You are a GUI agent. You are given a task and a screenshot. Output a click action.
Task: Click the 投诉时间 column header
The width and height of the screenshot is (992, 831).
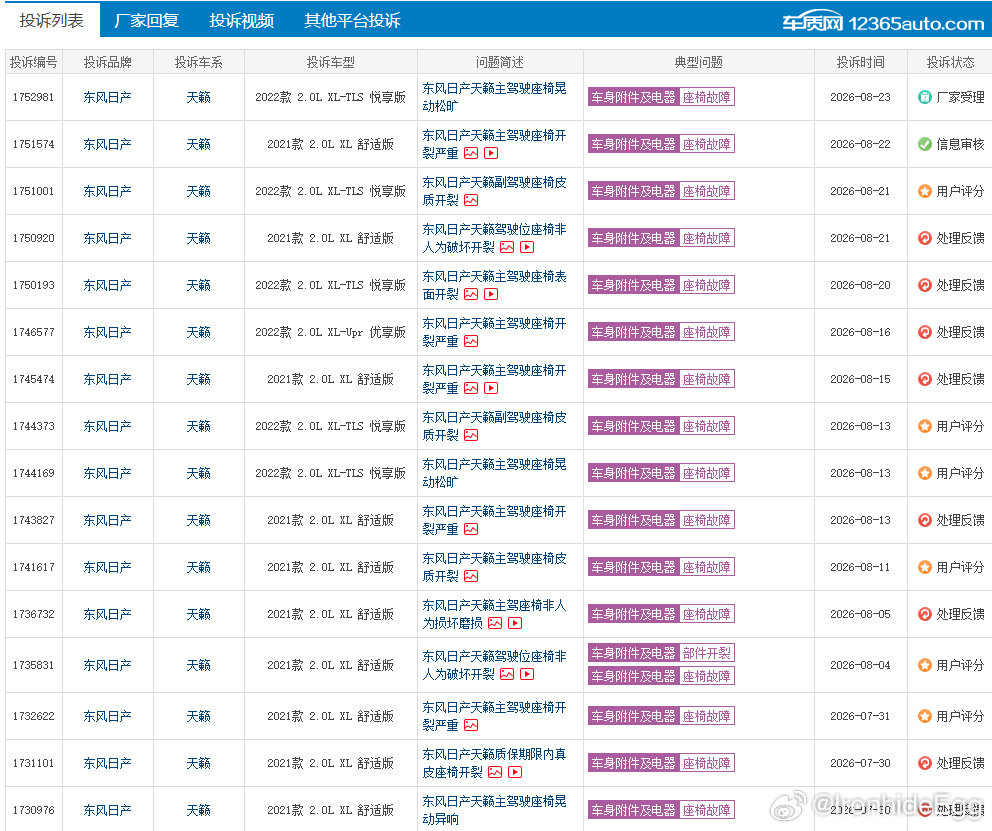pyautogui.click(x=860, y=62)
